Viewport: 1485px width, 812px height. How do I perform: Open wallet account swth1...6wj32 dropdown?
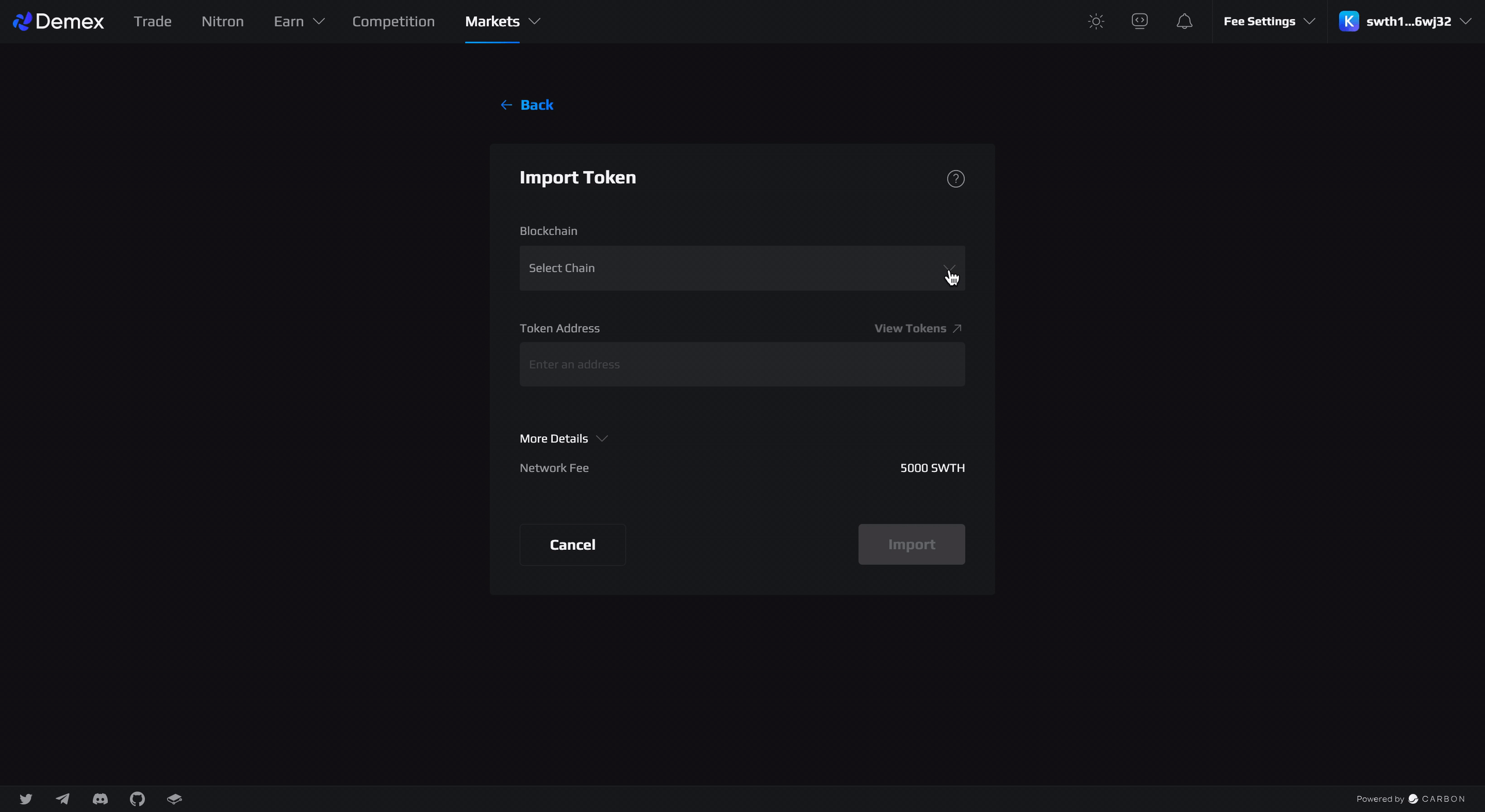click(1406, 21)
